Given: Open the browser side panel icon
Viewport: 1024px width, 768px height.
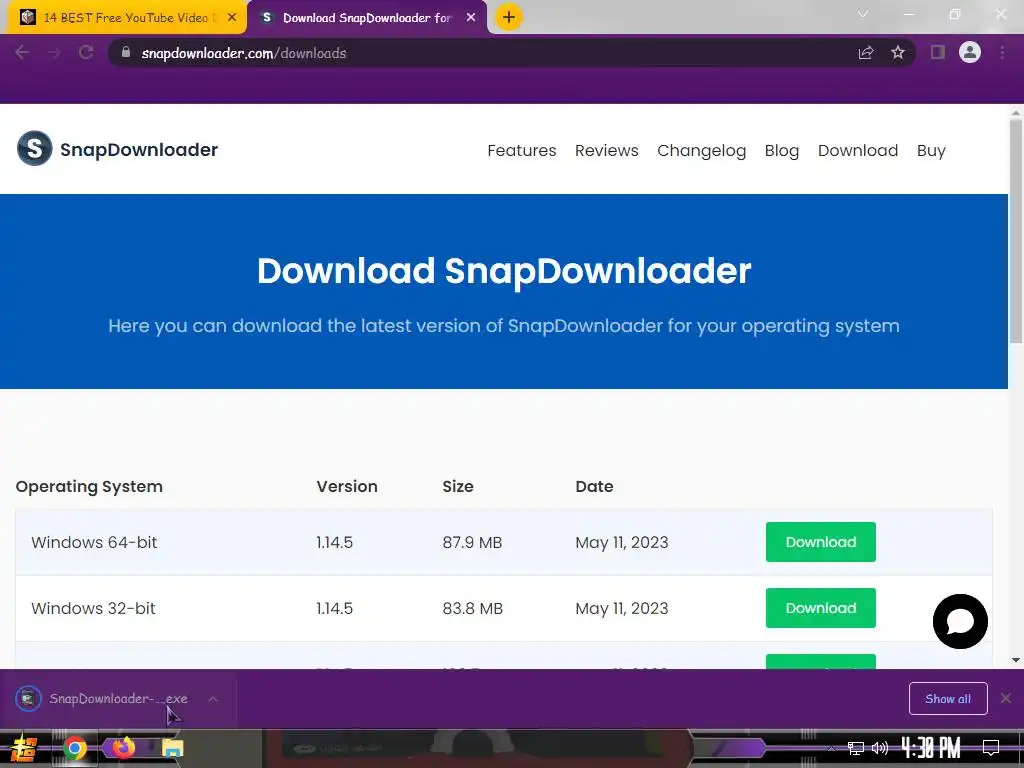Looking at the screenshot, I should coord(938,52).
